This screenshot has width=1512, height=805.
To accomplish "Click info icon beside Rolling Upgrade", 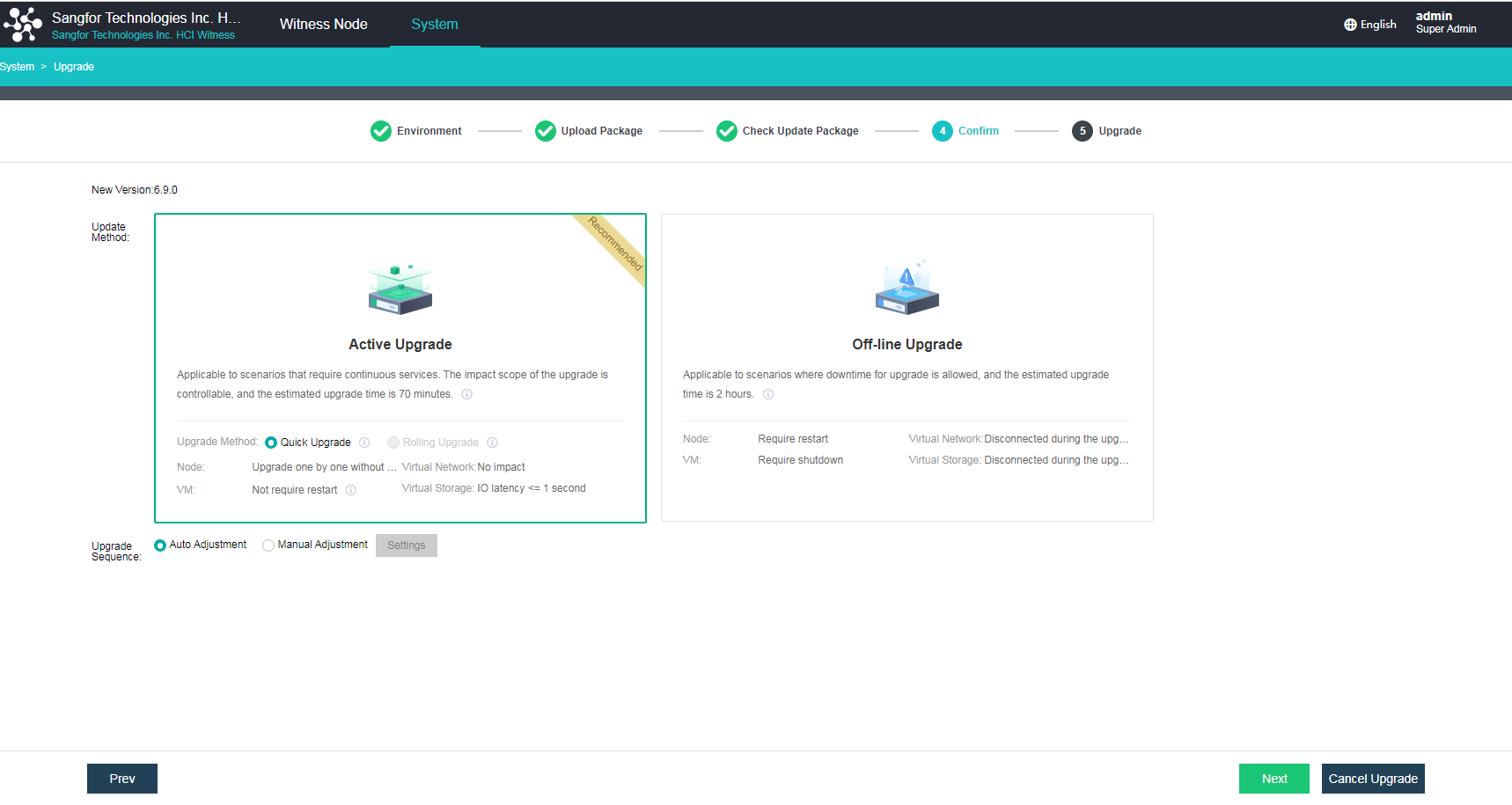I will [493, 443].
